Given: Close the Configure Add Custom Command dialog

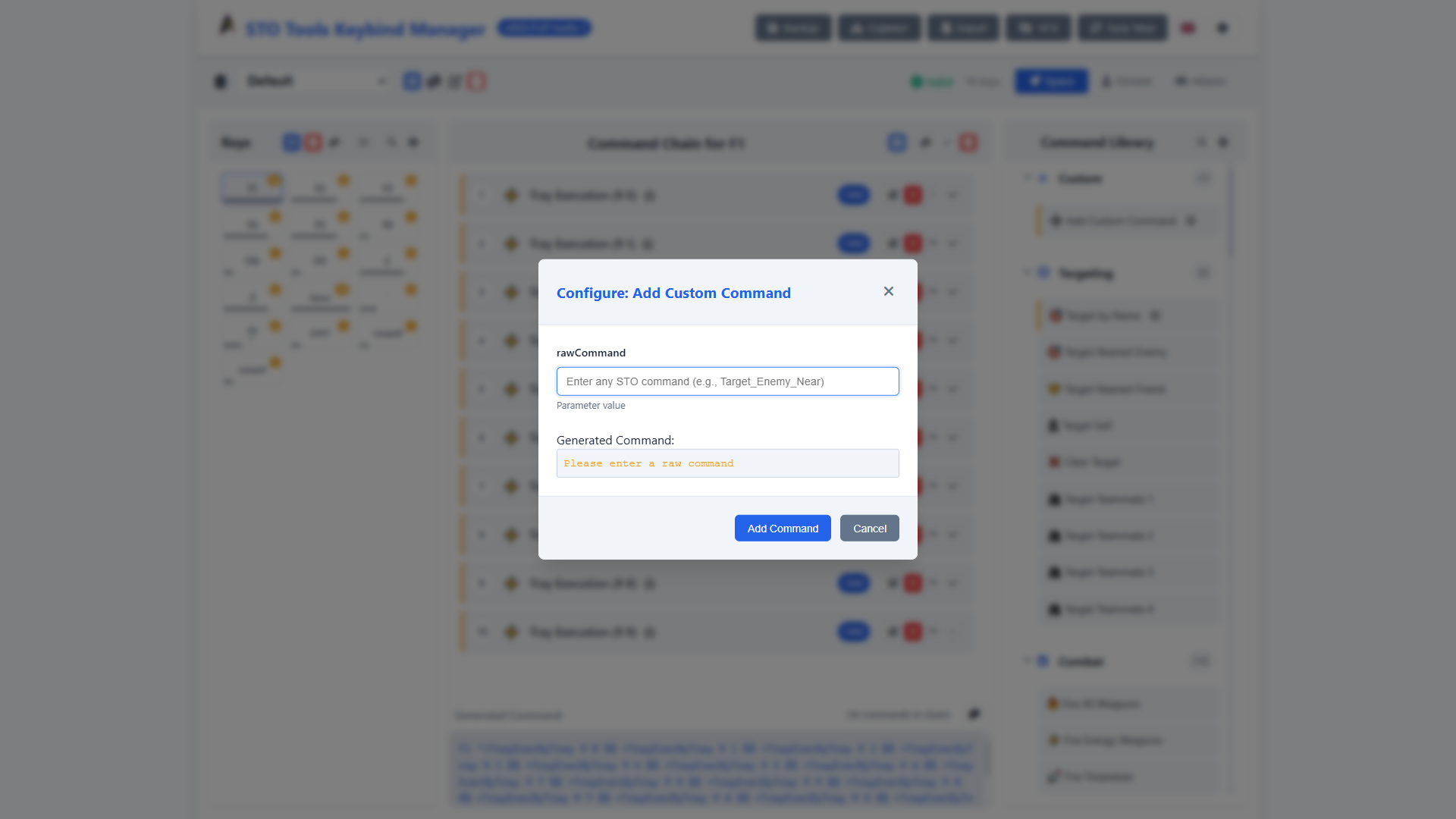Looking at the screenshot, I should [x=888, y=291].
